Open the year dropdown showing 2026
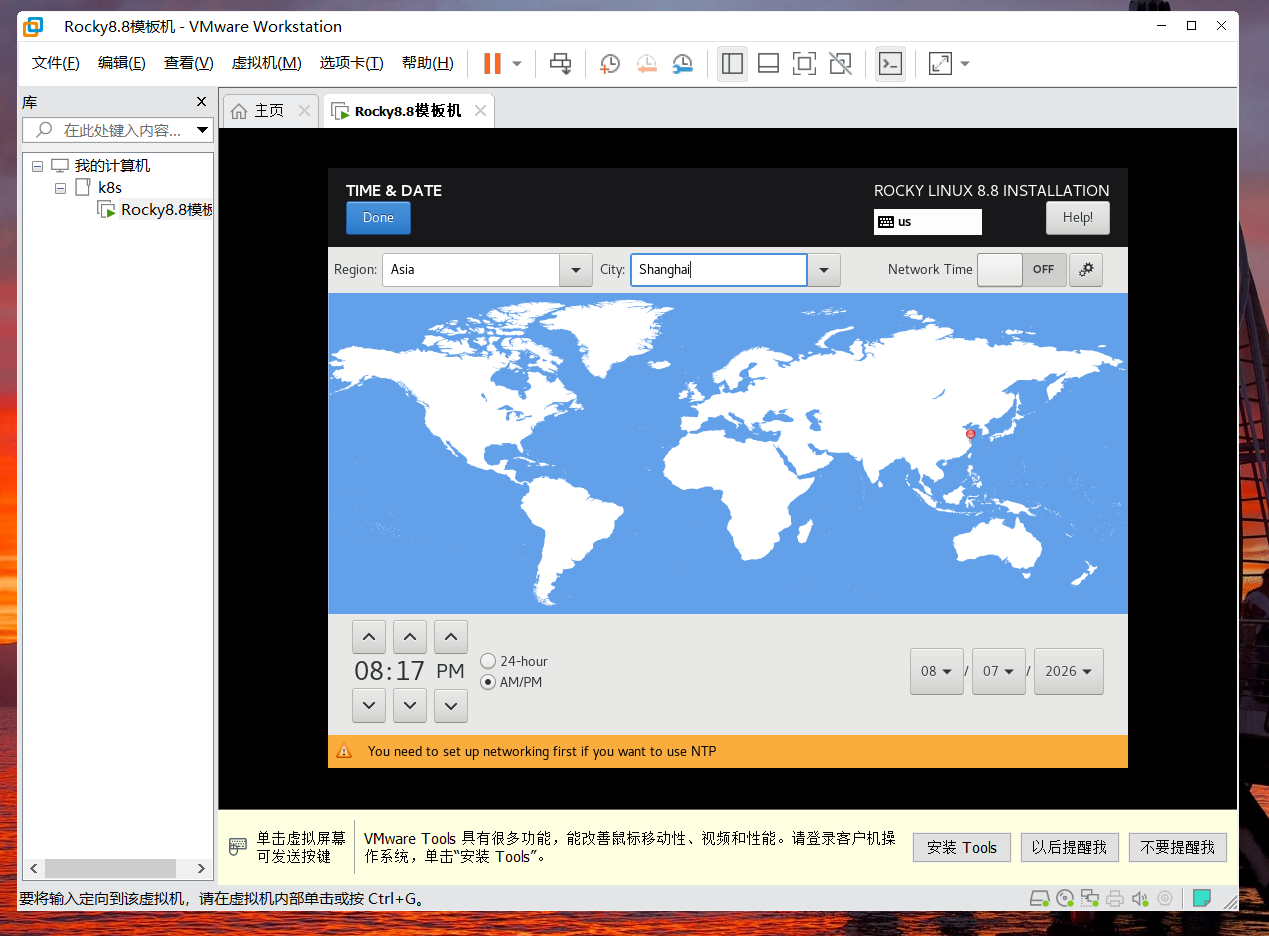This screenshot has width=1269, height=936. pyautogui.click(x=1068, y=671)
